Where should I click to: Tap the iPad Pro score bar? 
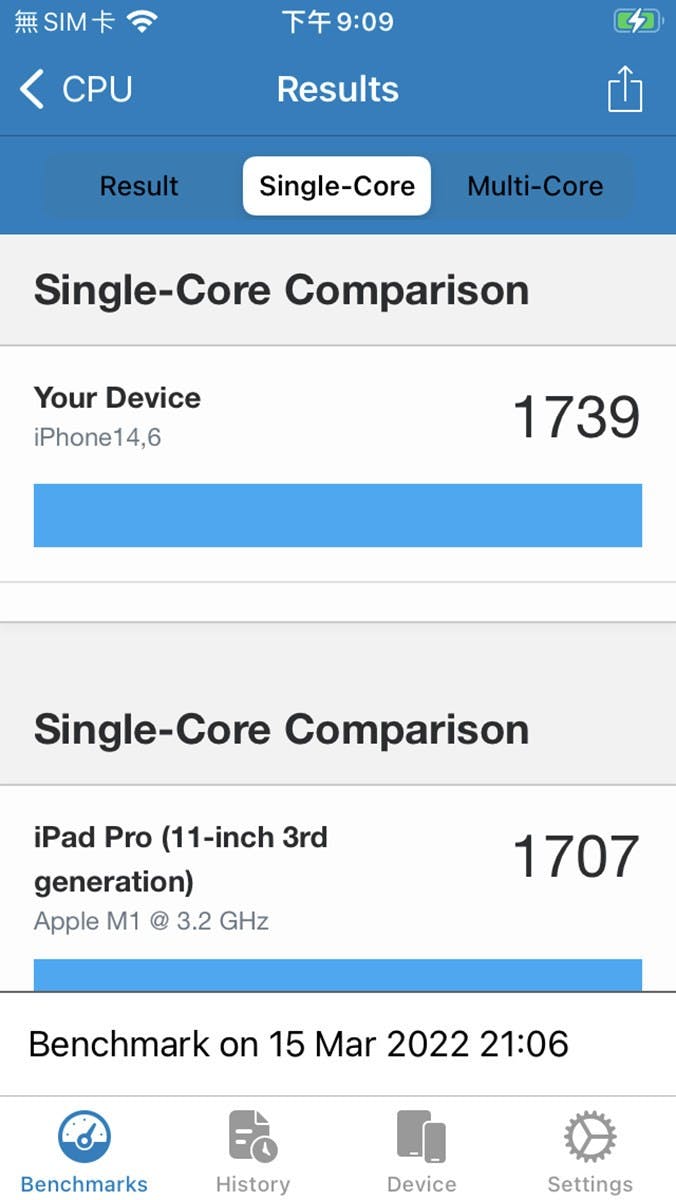click(x=338, y=974)
